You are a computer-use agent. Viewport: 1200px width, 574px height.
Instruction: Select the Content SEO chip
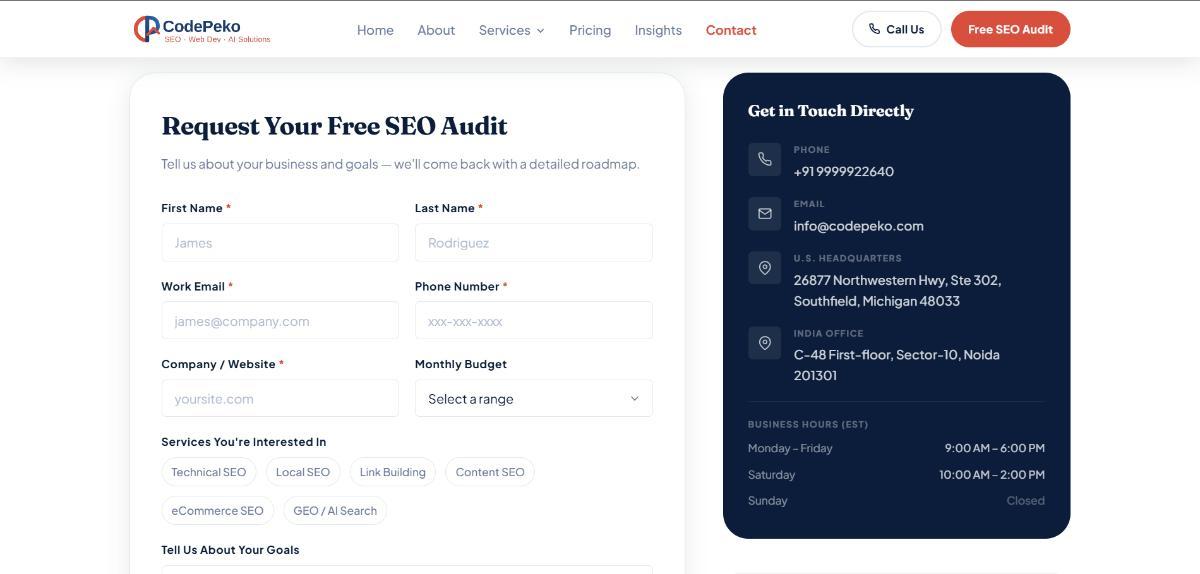pos(490,472)
